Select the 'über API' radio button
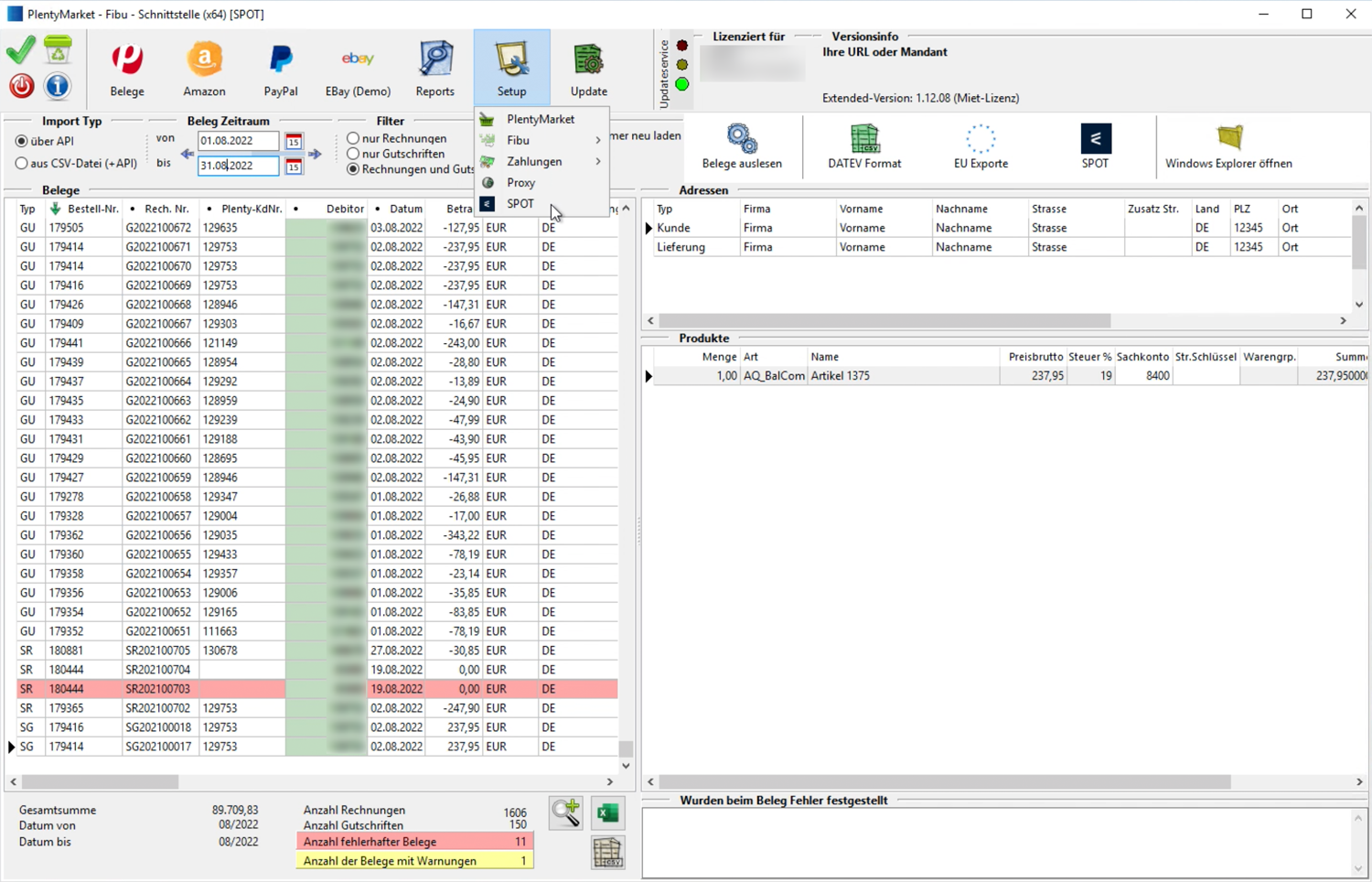This screenshot has width=1372, height=882. click(x=22, y=142)
